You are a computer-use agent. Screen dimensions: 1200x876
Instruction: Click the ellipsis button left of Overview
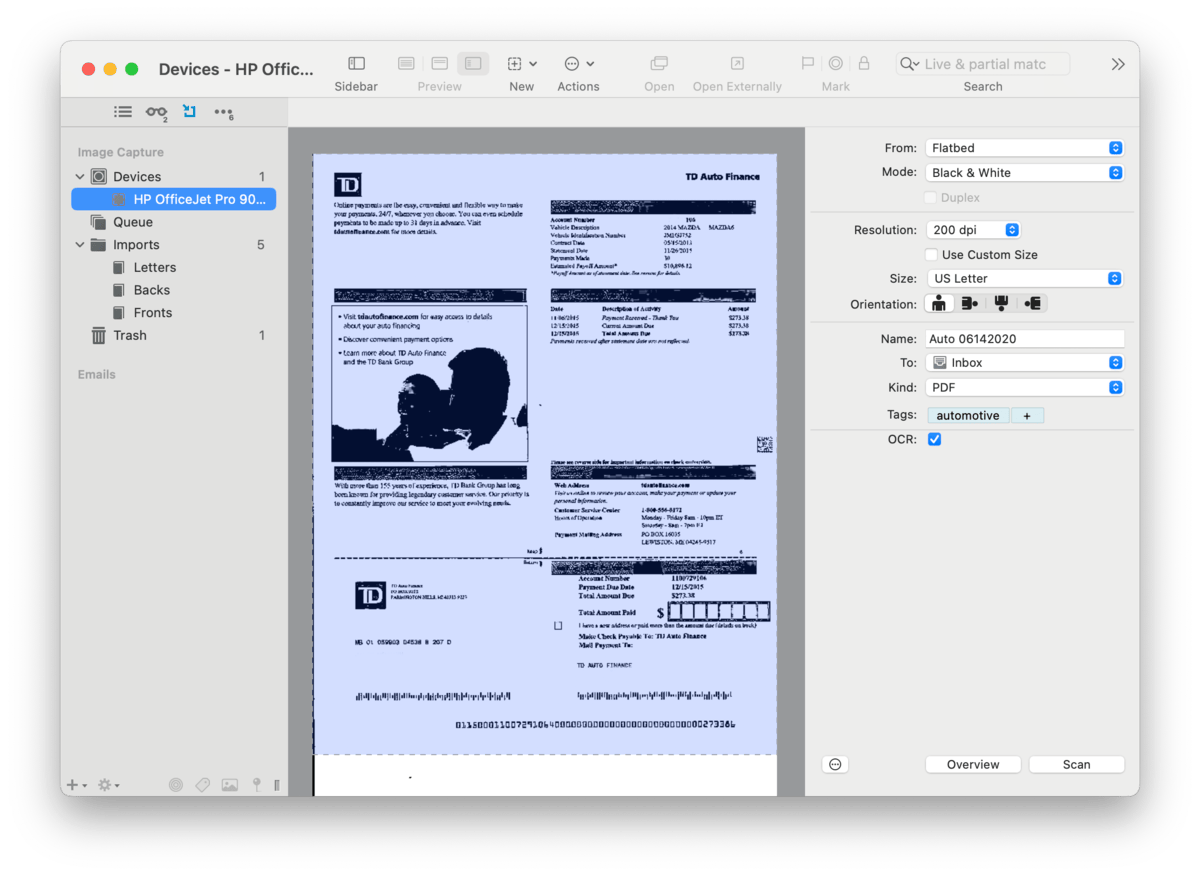tap(836, 764)
